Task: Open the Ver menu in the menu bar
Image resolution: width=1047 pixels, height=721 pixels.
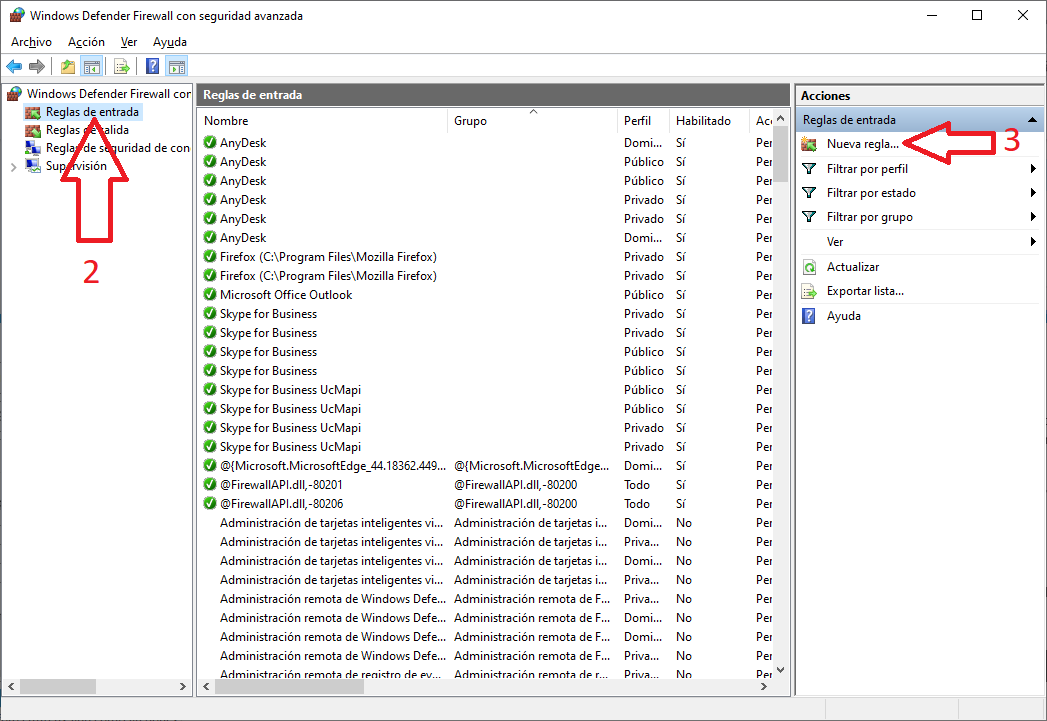Action: click(x=129, y=42)
